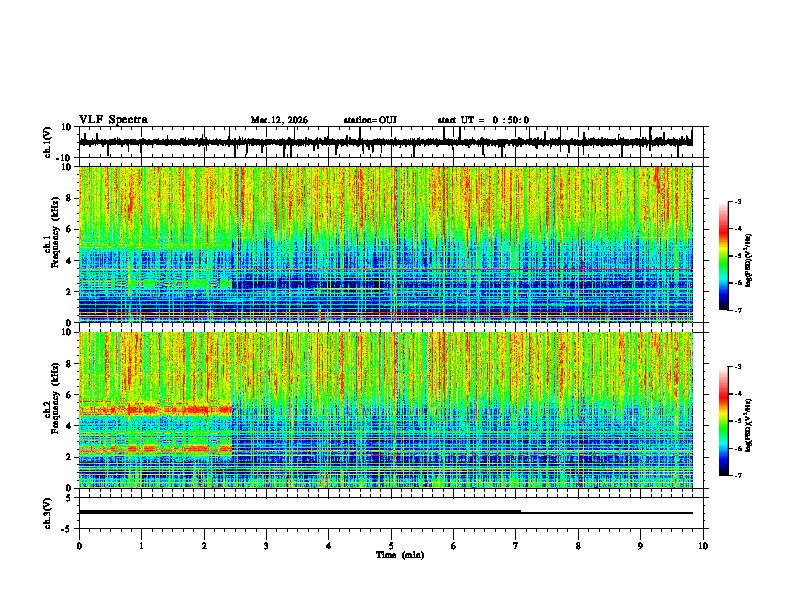Click the "ch.3(V)" axis label
792x612 pixels.
click(48, 513)
